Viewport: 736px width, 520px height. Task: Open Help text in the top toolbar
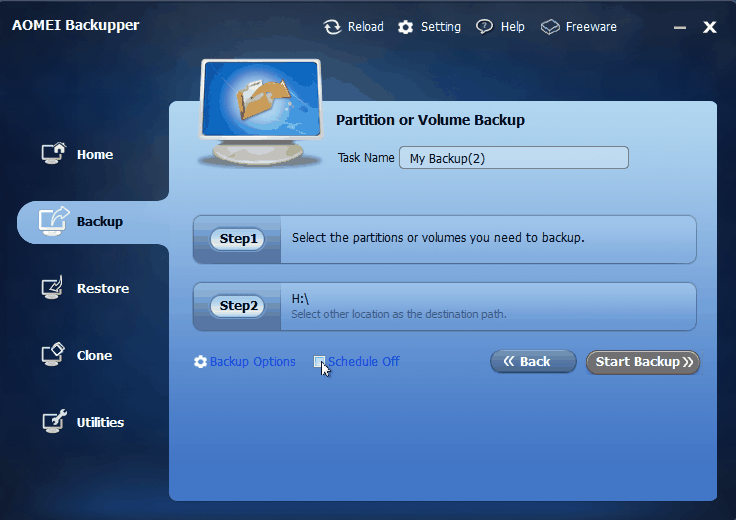pos(513,27)
